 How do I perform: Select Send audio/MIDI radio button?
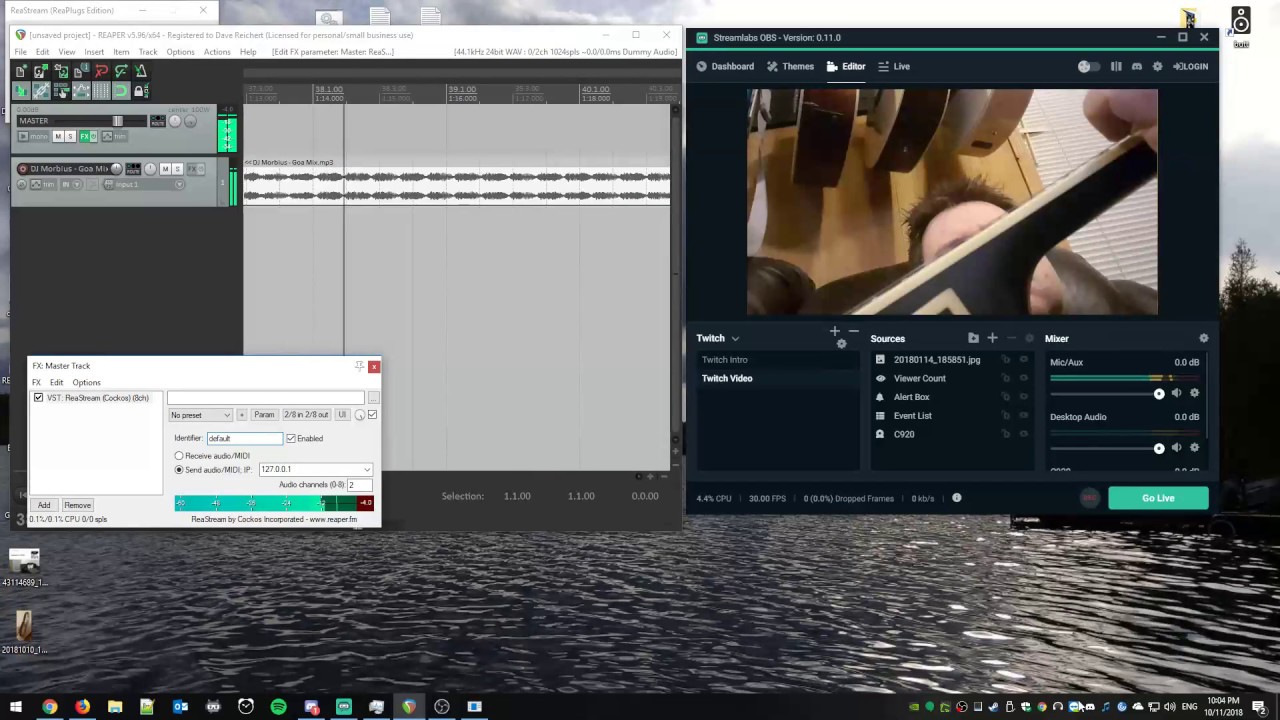(x=179, y=469)
